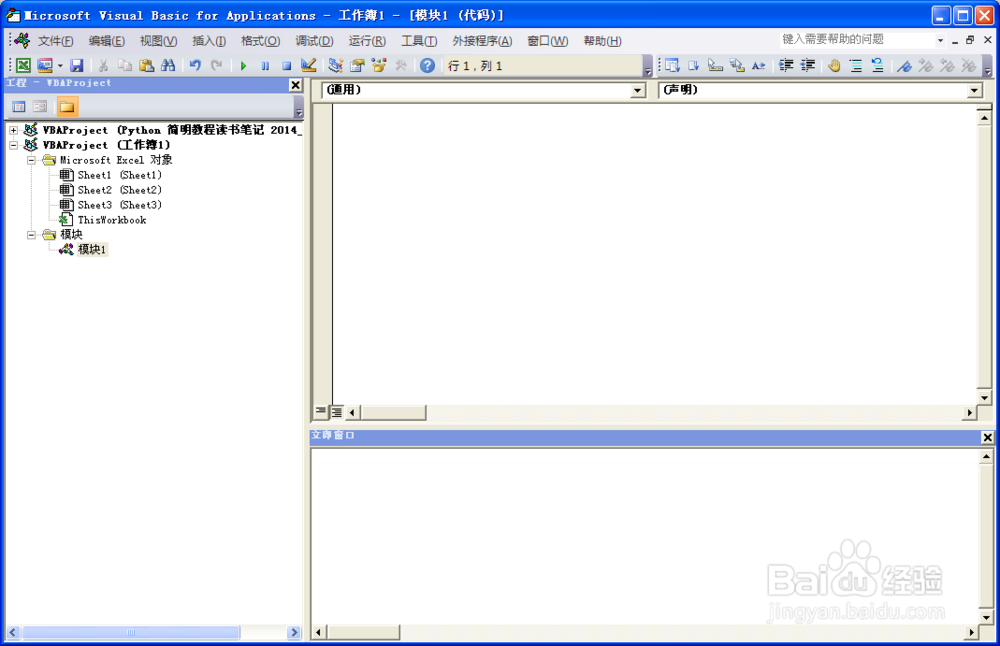Click the Uncomment Block icon
The image size is (1000, 646).
click(x=878, y=65)
